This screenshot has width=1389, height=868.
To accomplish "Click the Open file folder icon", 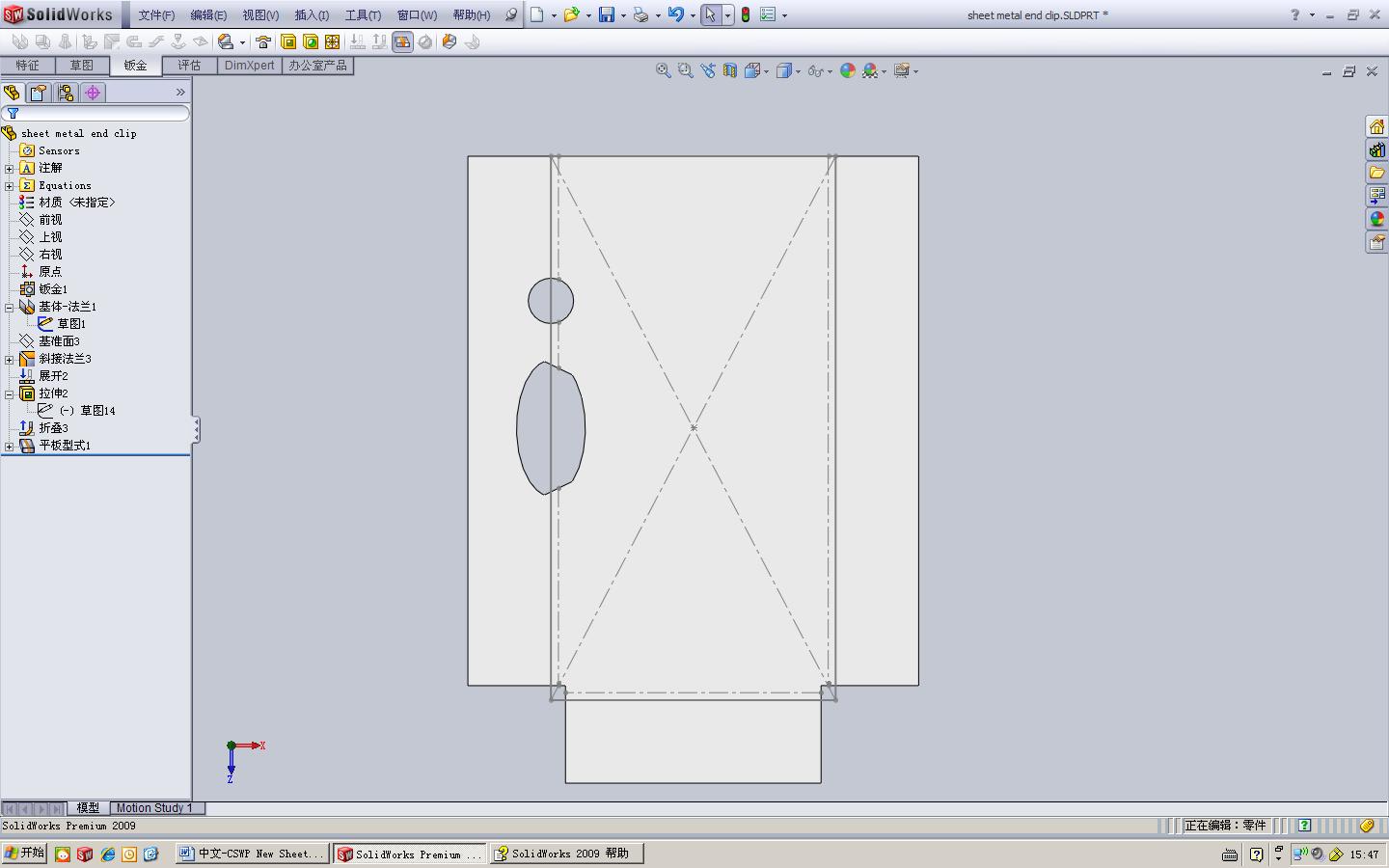I will tap(571, 14).
